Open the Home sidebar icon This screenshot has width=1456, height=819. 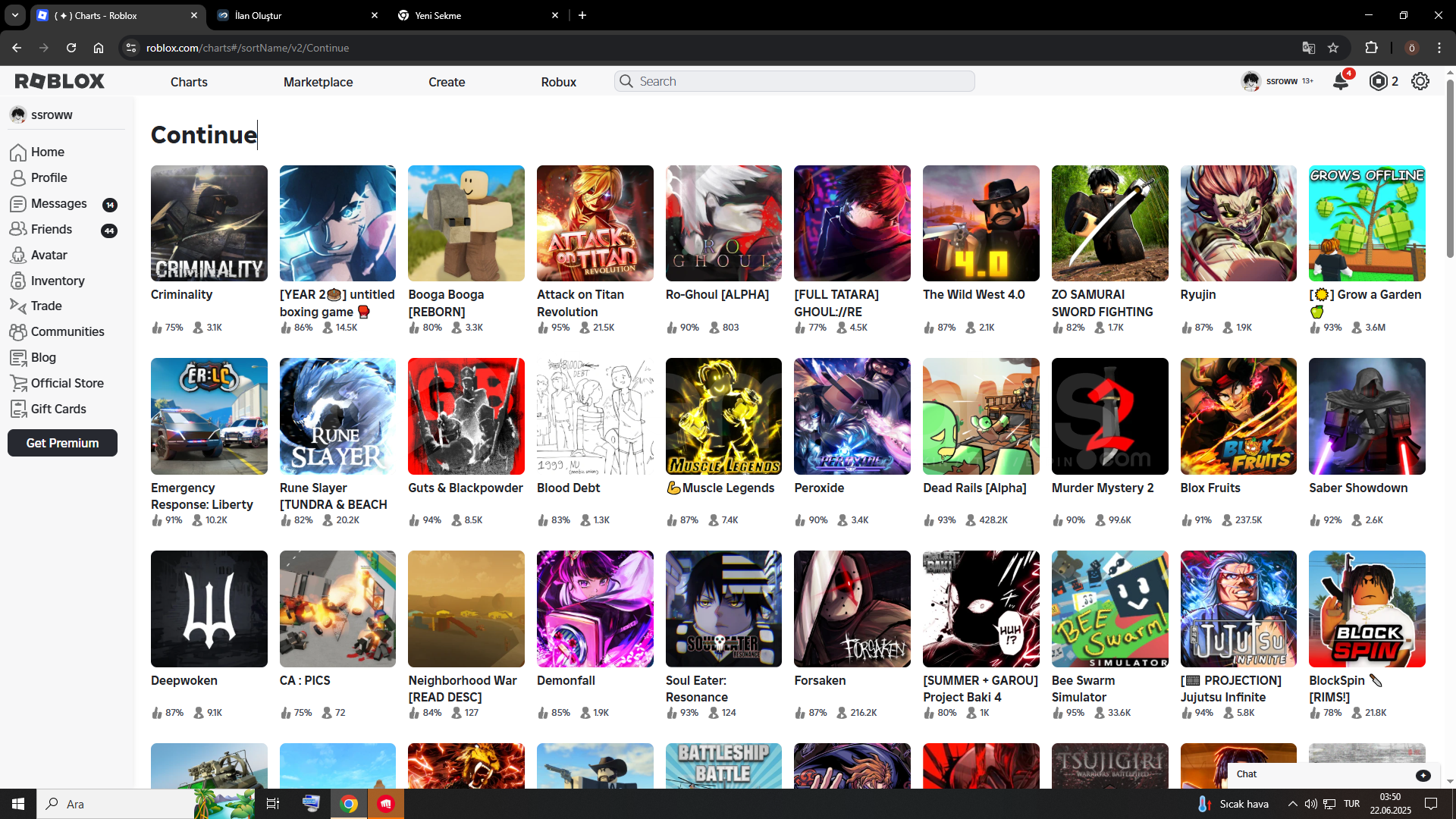(18, 152)
